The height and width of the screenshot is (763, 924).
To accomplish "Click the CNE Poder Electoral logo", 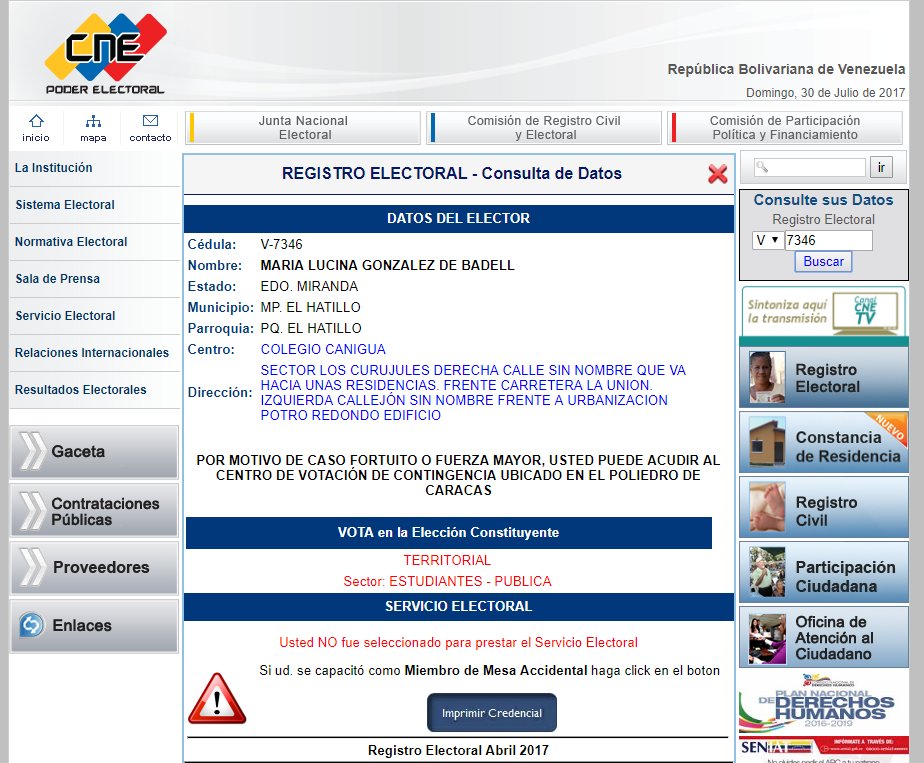I will [105, 54].
